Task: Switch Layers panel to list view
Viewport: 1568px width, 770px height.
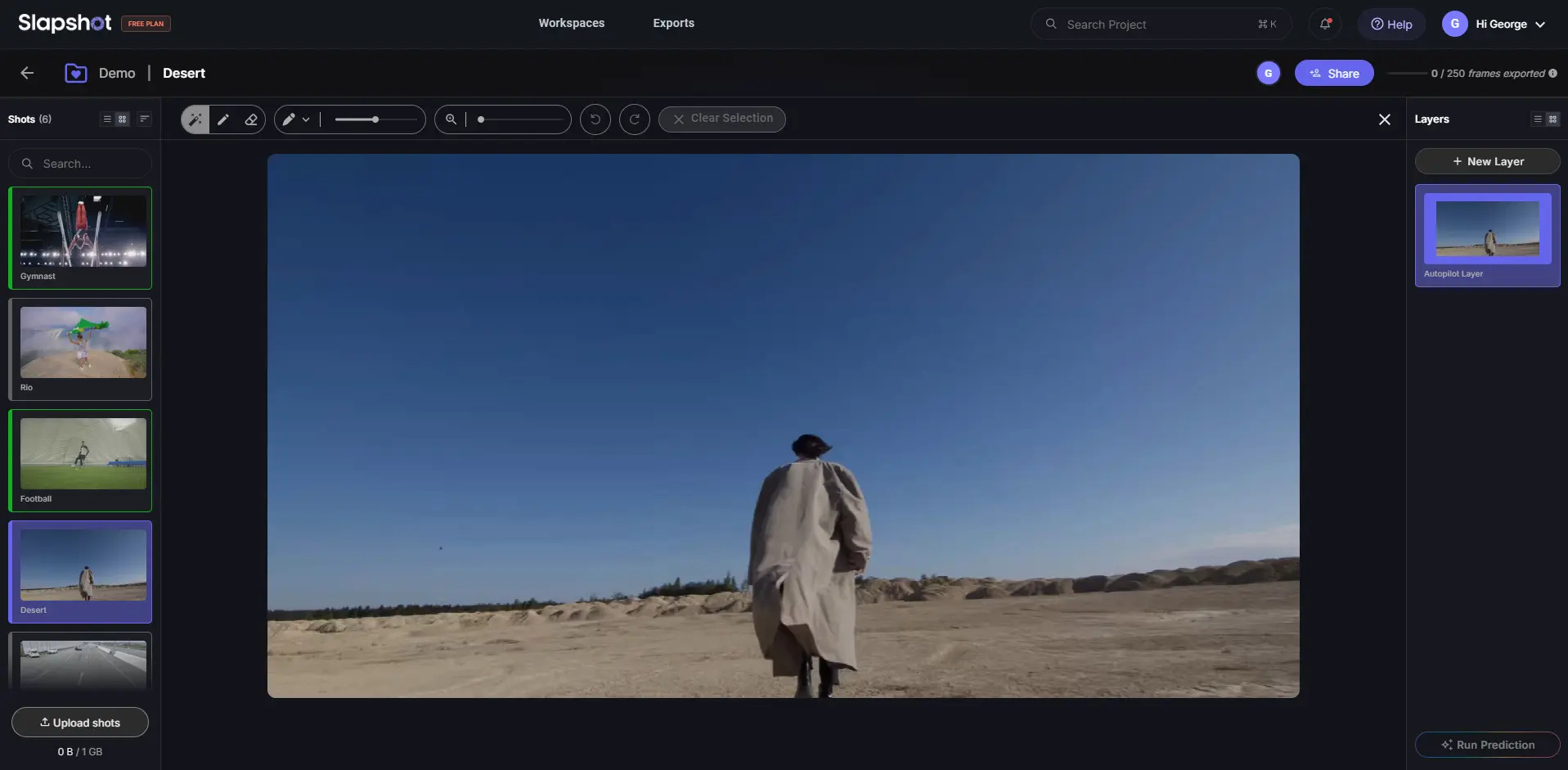Action: (x=1538, y=119)
